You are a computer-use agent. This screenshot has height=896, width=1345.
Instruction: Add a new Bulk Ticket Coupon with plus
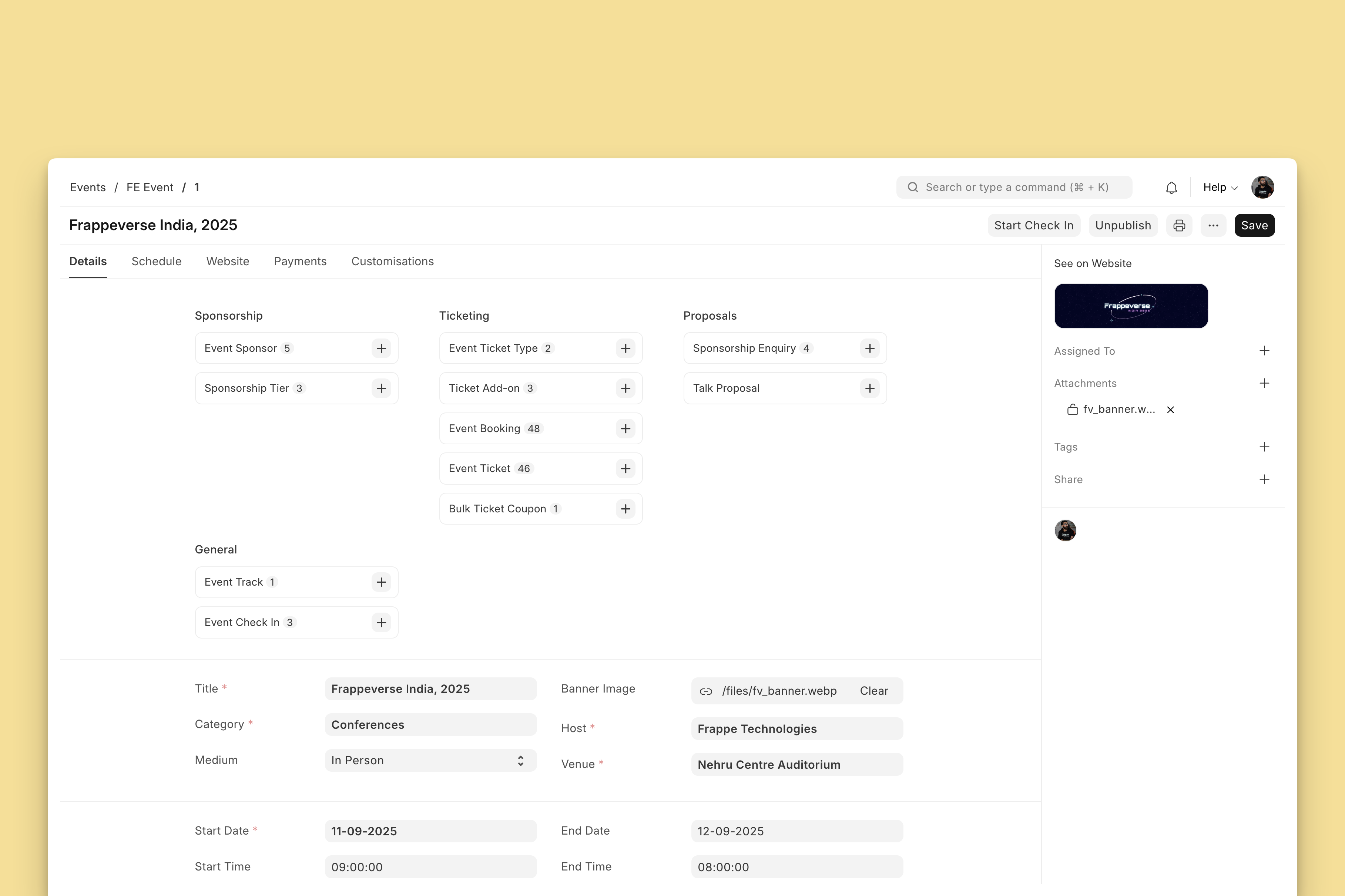click(x=625, y=509)
